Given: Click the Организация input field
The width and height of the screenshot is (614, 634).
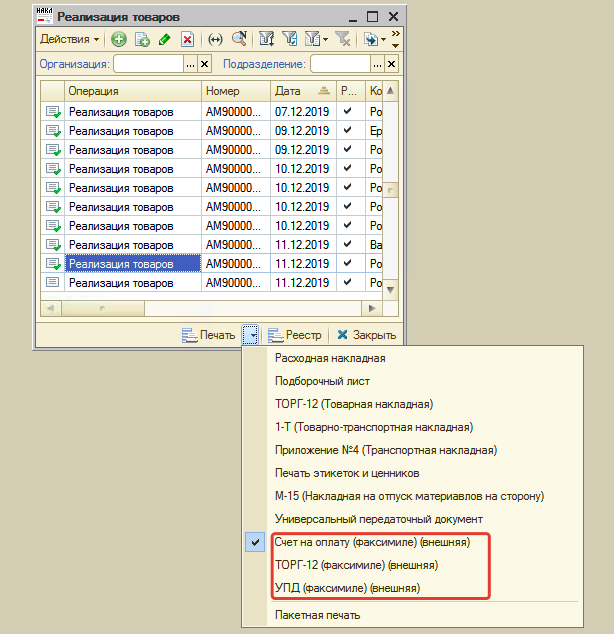Looking at the screenshot, I should pos(148,64).
